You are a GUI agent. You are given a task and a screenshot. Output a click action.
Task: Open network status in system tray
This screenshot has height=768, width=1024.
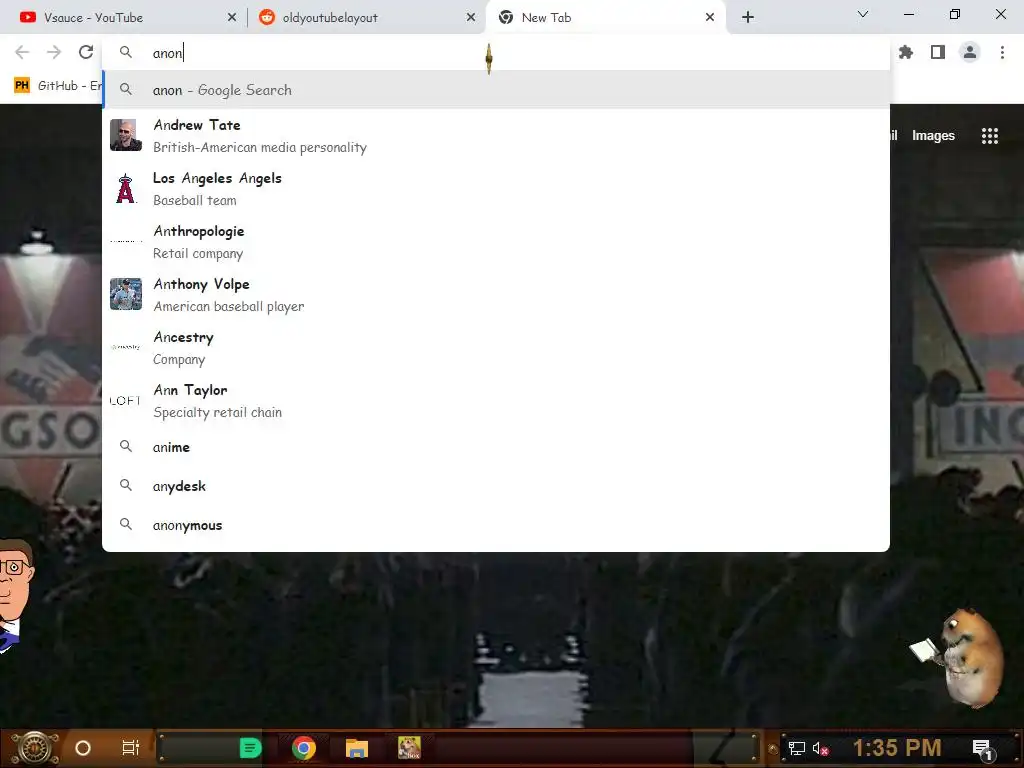tap(797, 748)
